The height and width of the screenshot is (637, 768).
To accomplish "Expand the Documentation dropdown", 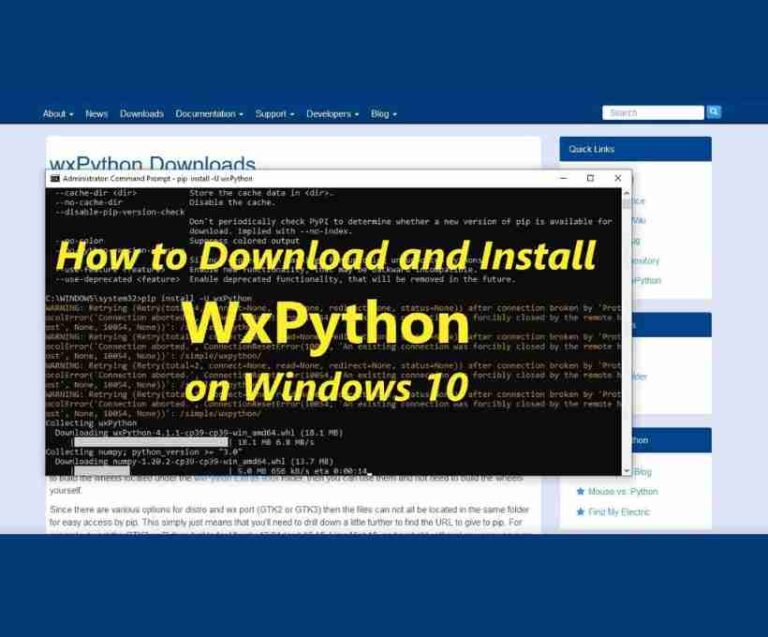I will [x=209, y=114].
